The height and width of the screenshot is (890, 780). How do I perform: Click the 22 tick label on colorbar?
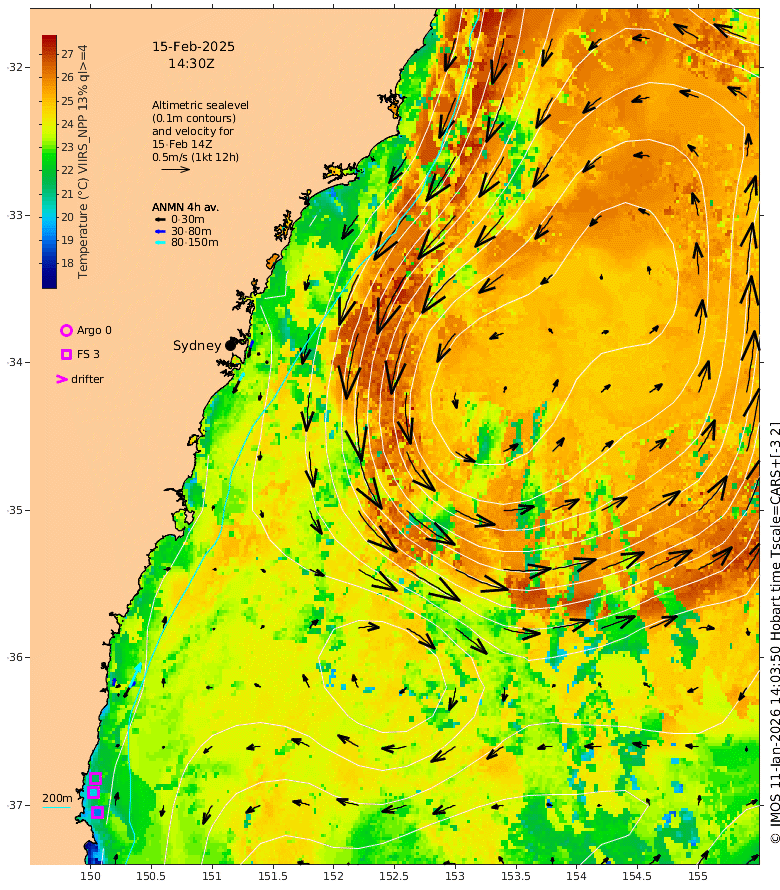pos(68,170)
